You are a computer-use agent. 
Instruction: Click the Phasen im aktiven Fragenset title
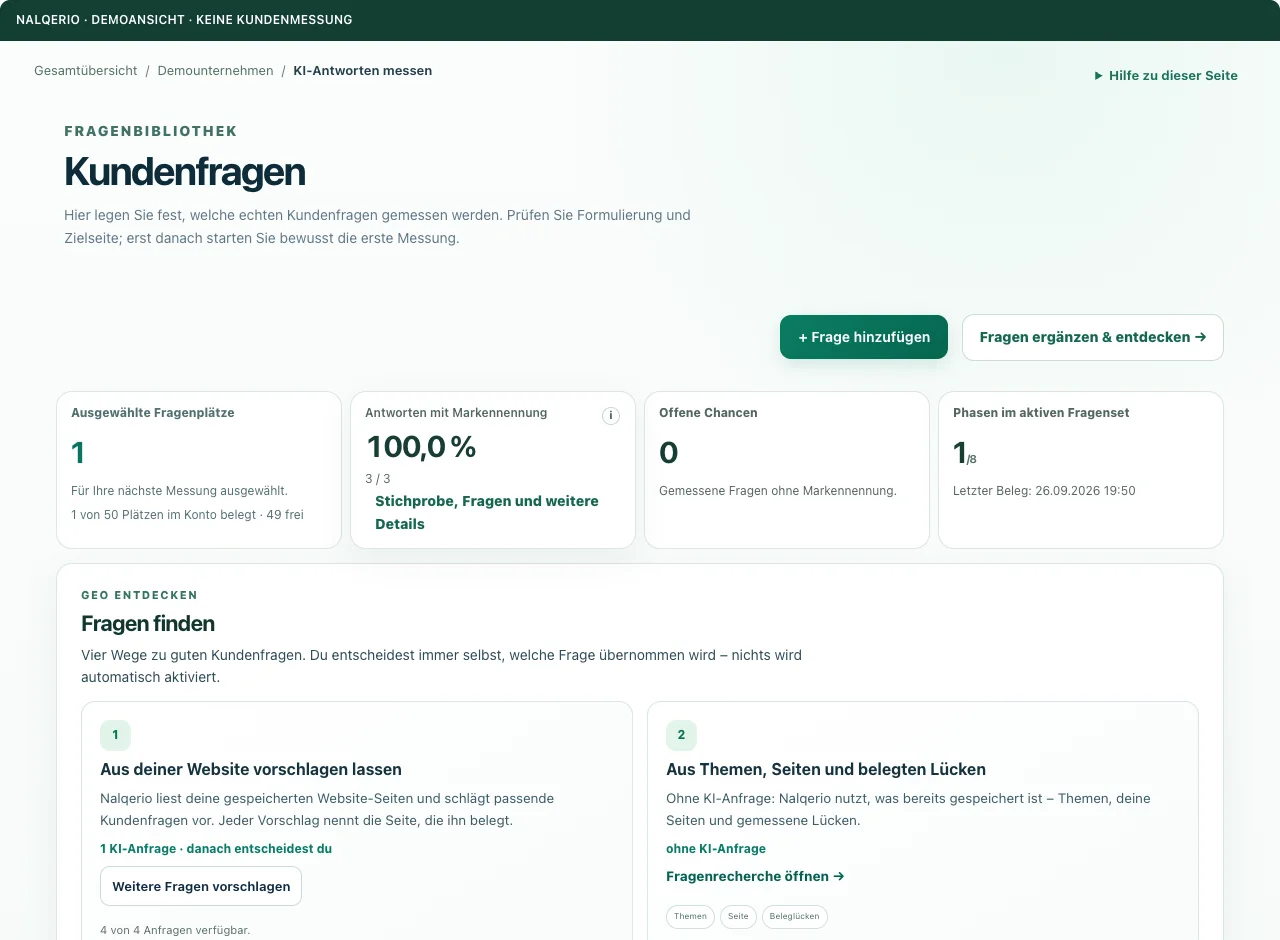click(x=1041, y=413)
